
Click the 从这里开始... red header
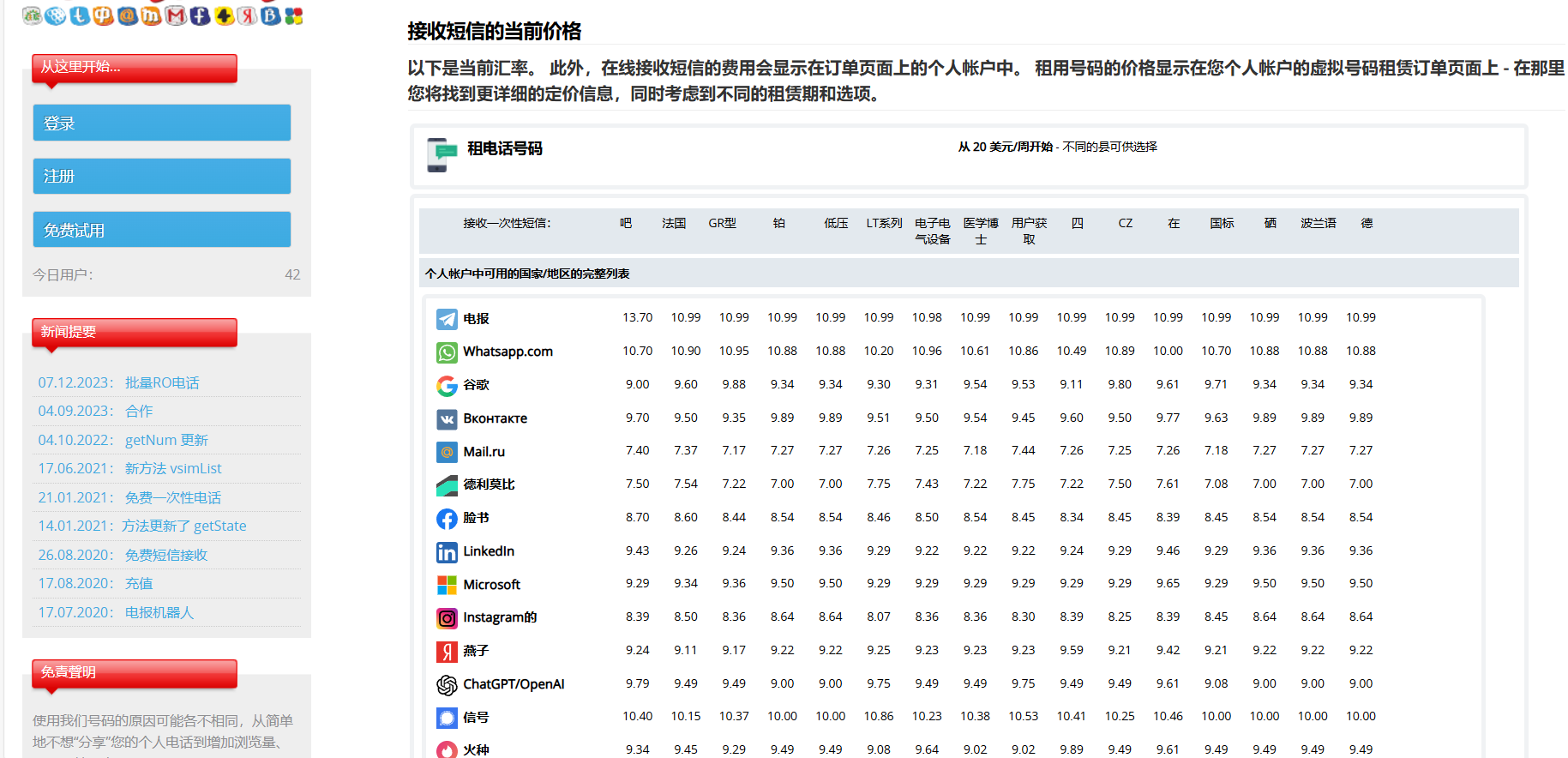(x=135, y=68)
